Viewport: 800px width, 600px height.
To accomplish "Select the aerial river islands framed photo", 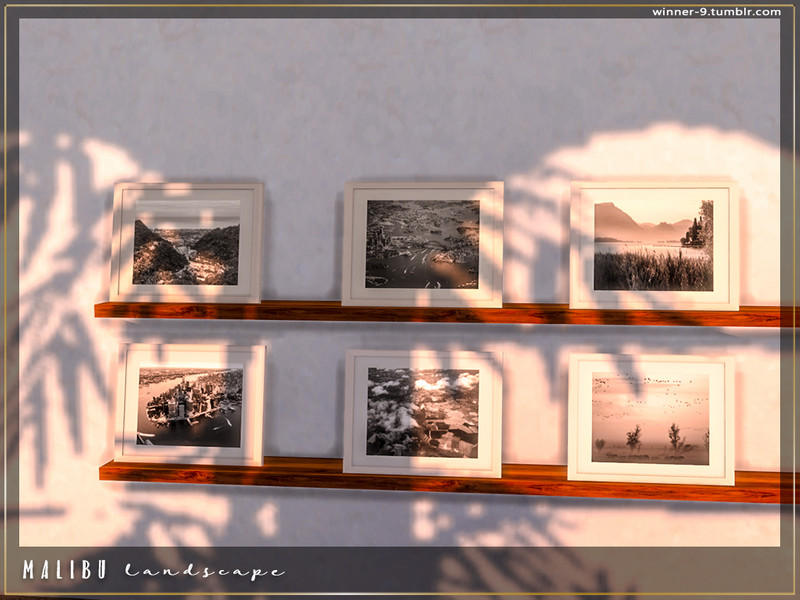I will [x=422, y=244].
